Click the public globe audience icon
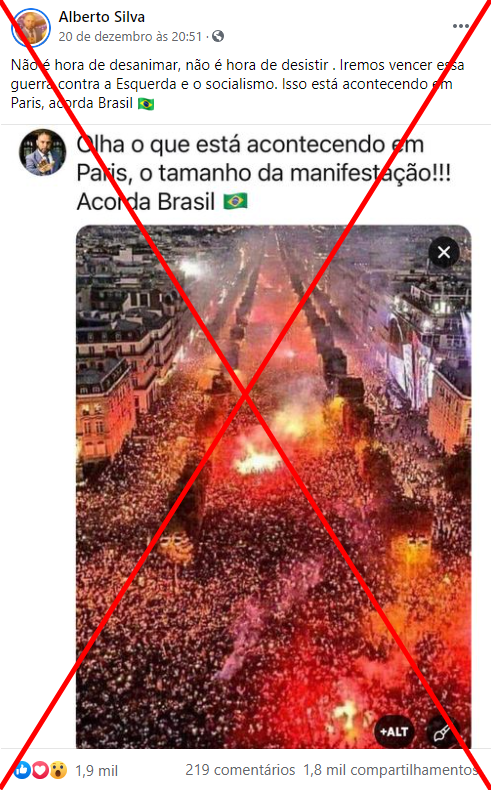 [218, 36]
